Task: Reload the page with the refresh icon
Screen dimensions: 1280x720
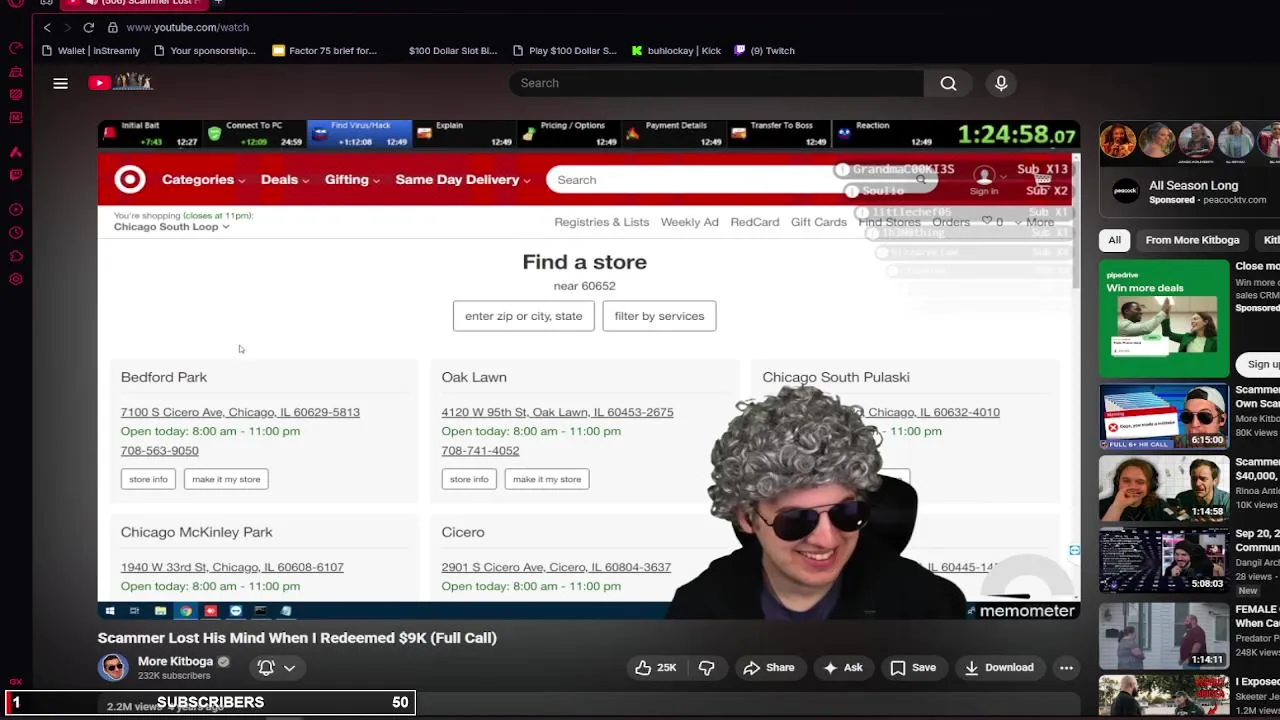Action: (89, 27)
